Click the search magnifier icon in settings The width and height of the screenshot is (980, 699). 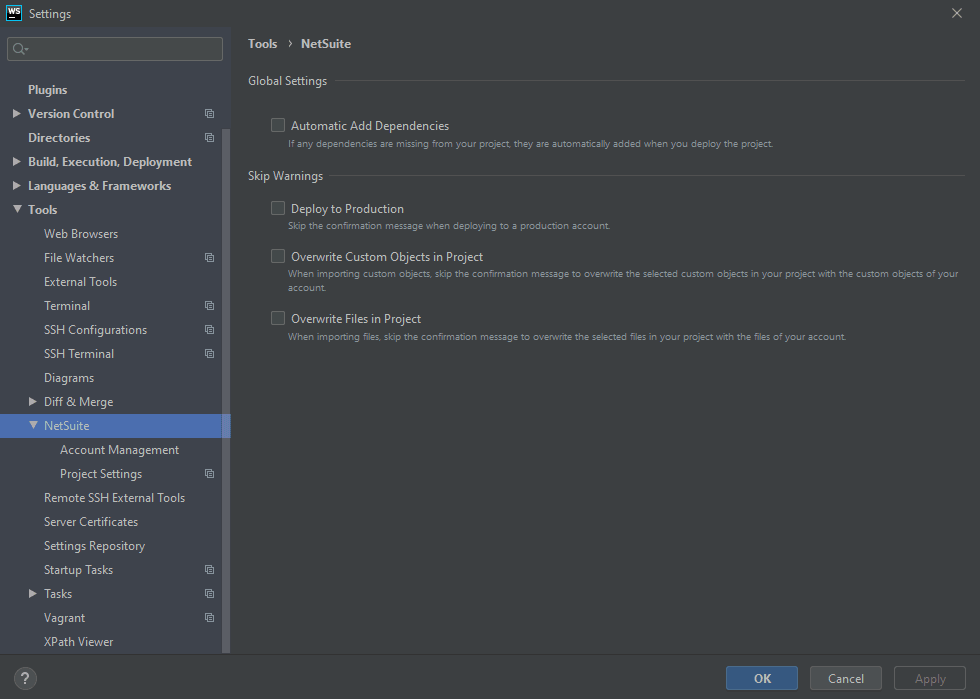(x=20, y=49)
